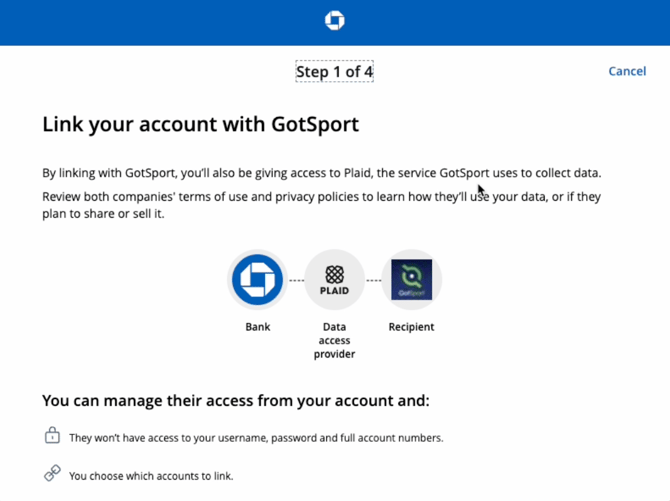The width and height of the screenshot is (670, 501).
Task: Click the padlock icon
Action: (52, 436)
